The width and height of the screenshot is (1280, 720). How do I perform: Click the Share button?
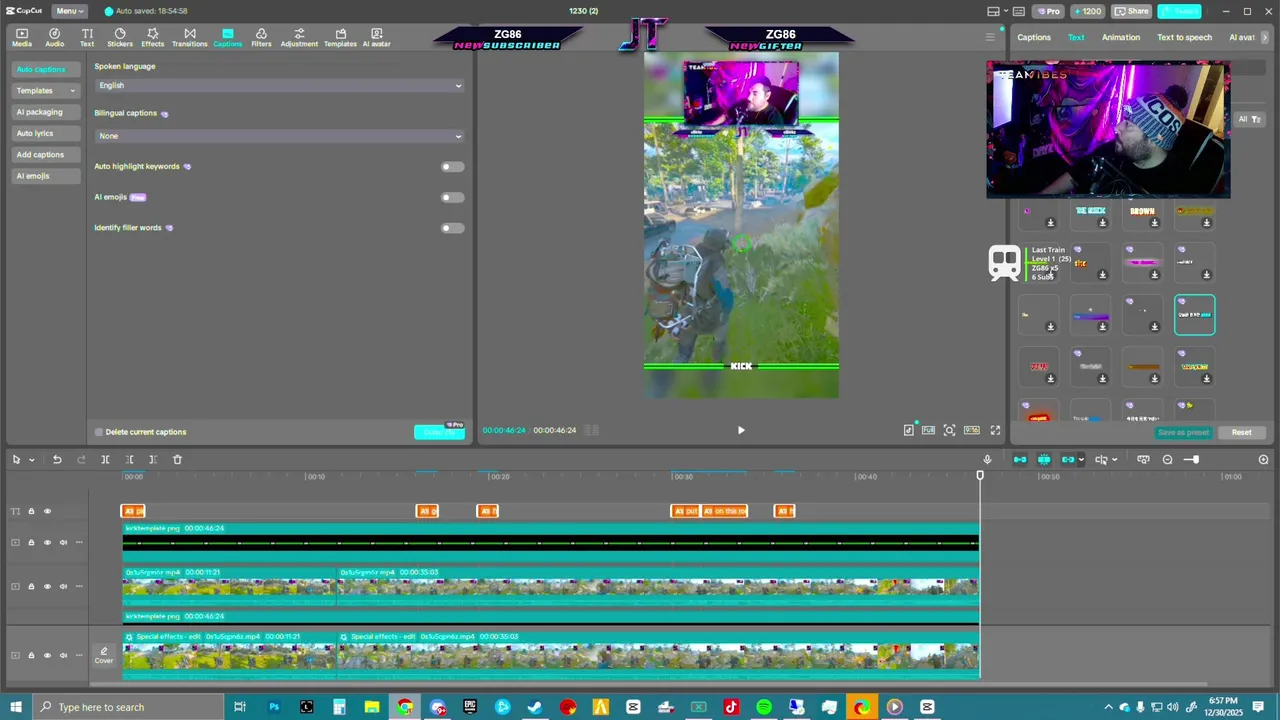pos(1132,11)
